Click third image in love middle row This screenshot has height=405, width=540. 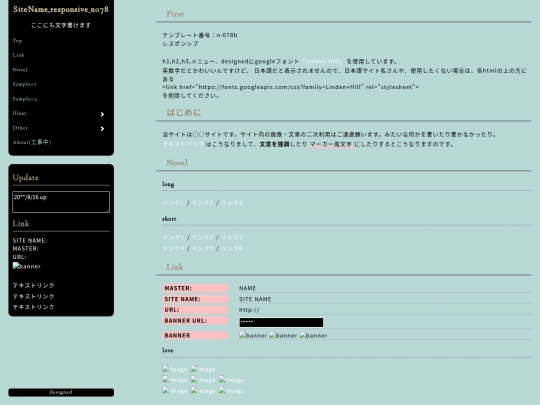point(231,380)
